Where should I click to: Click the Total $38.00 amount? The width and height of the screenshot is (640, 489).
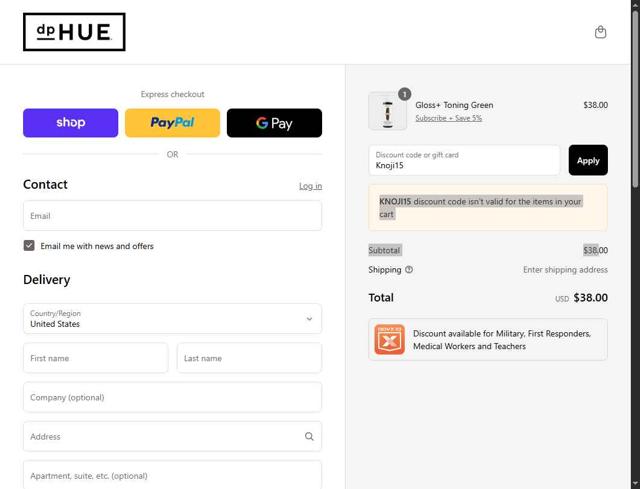[x=590, y=298]
